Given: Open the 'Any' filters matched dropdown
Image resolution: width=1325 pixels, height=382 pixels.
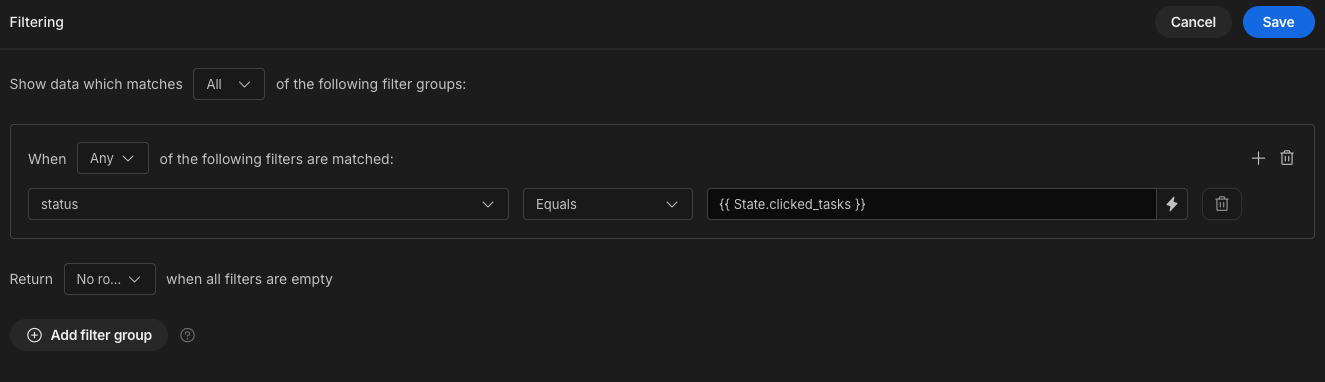Looking at the screenshot, I should click(113, 158).
